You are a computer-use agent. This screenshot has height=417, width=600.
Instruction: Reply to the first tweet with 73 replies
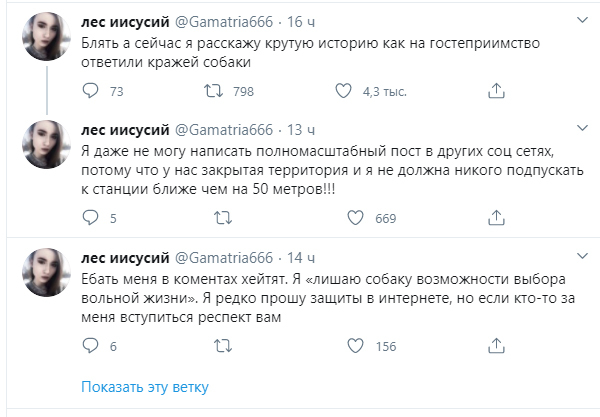coord(90,92)
